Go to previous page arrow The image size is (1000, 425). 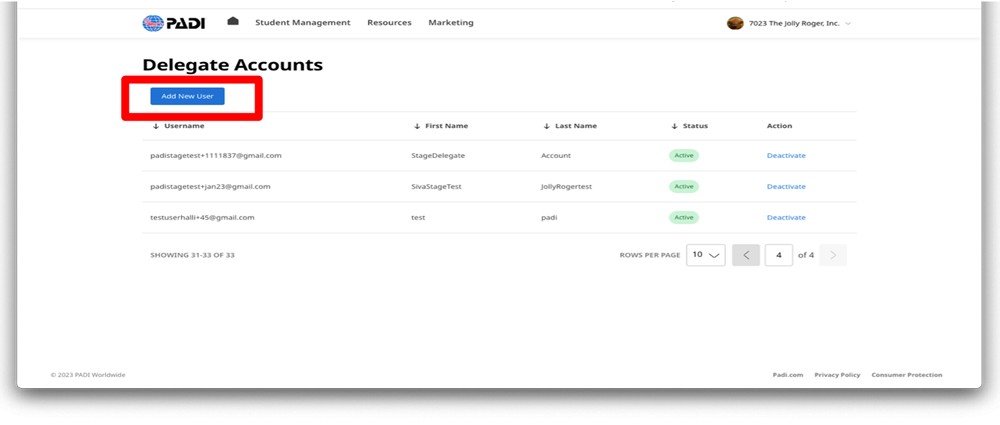746,255
